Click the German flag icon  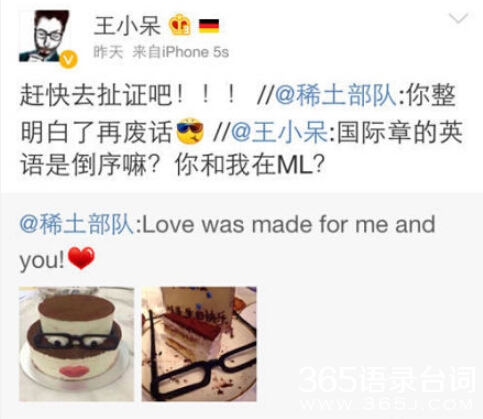(209, 26)
